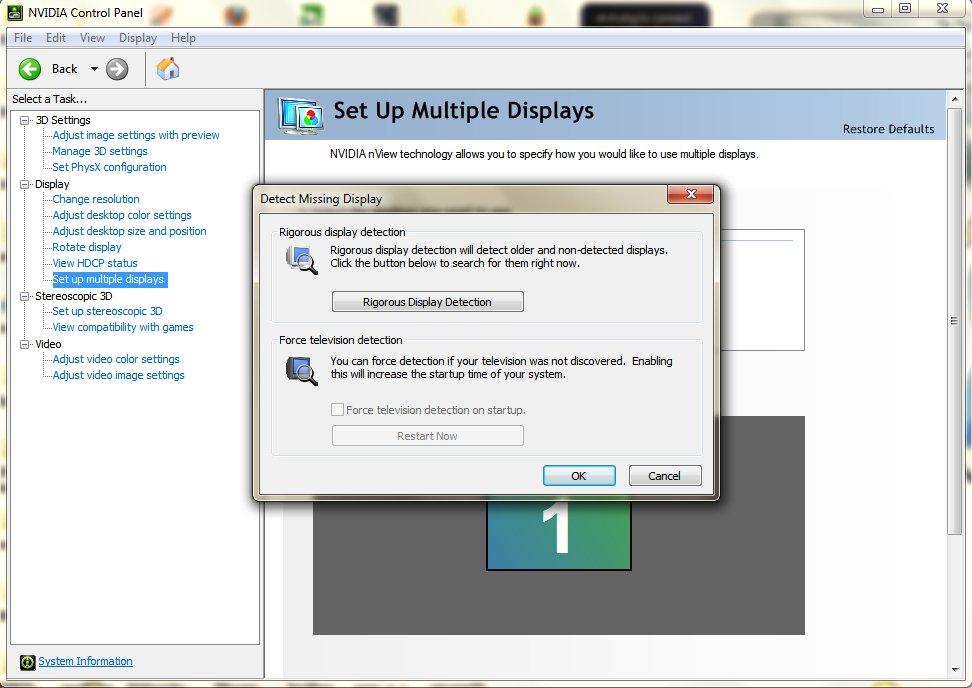Collapse the Video tree node

[x=24, y=344]
